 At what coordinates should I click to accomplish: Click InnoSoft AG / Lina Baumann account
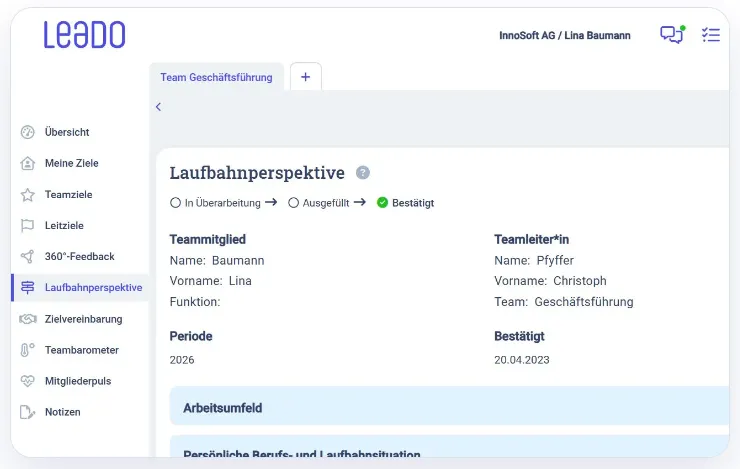pyautogui.click(x=564, y=35)
